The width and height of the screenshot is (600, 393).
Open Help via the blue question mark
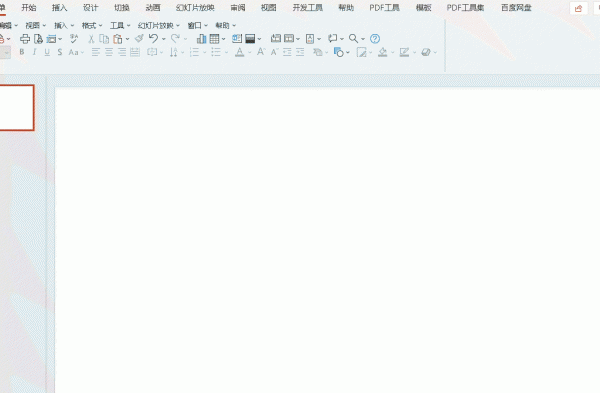pos(375,39)
